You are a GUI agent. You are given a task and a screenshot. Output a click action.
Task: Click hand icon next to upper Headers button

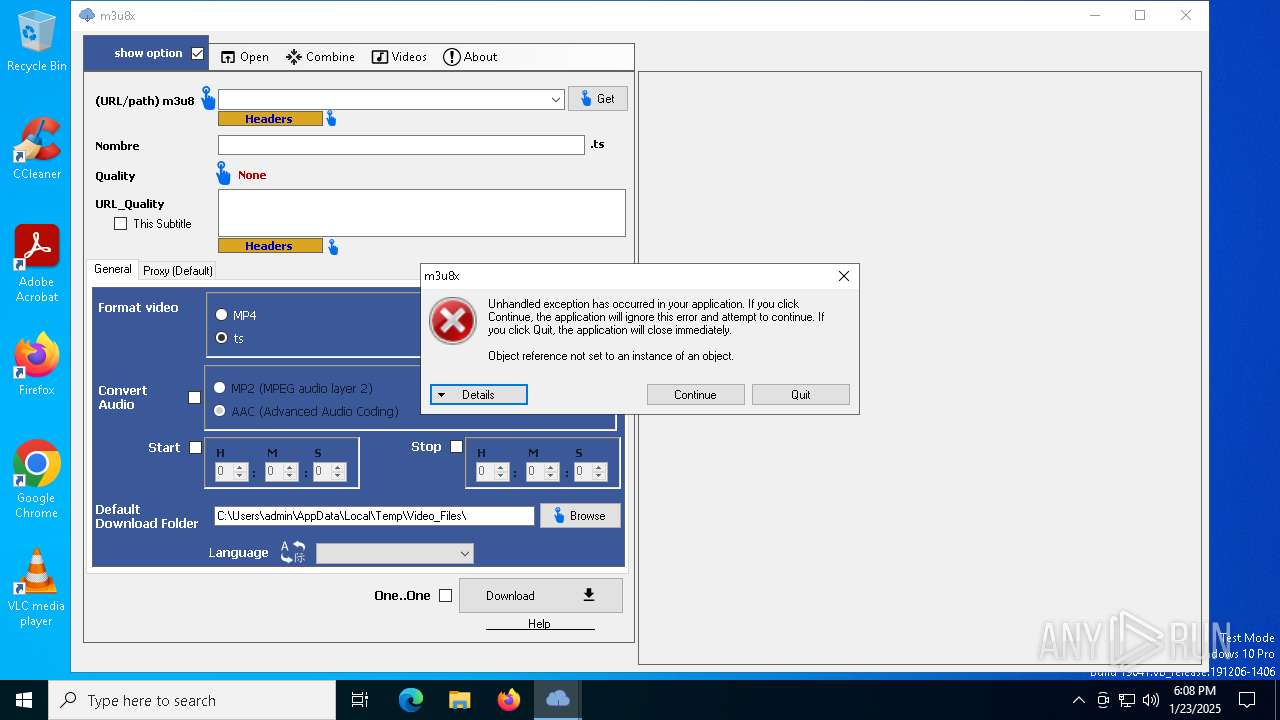(x=331, y=119)
